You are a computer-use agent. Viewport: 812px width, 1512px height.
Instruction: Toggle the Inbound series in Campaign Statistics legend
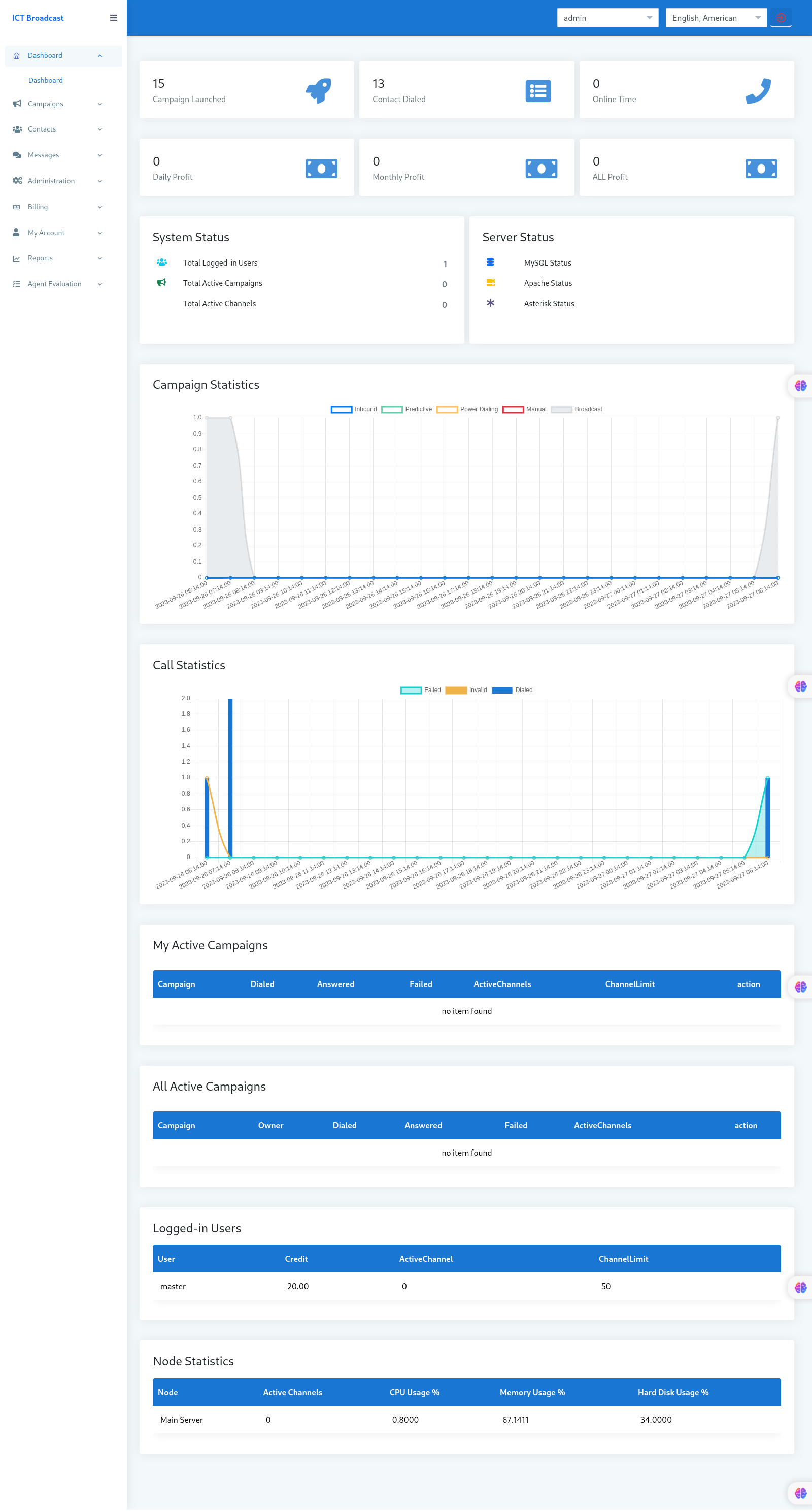354,409
